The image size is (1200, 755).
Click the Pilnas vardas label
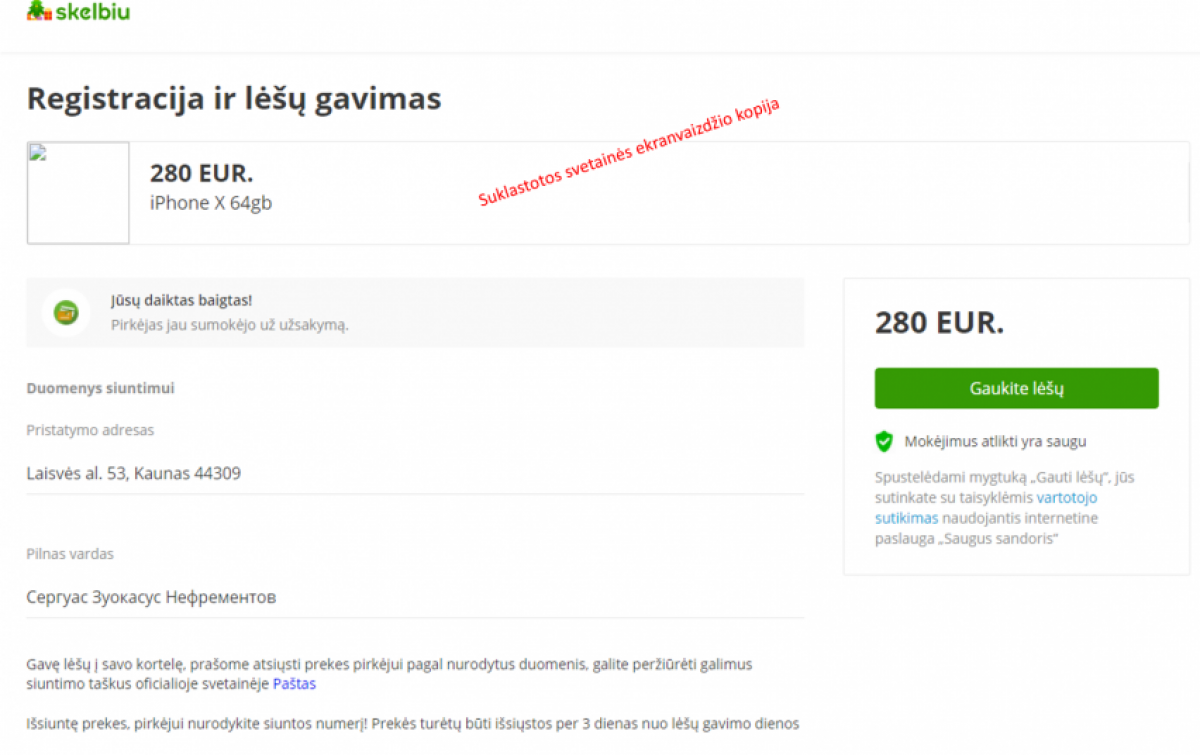70,554
